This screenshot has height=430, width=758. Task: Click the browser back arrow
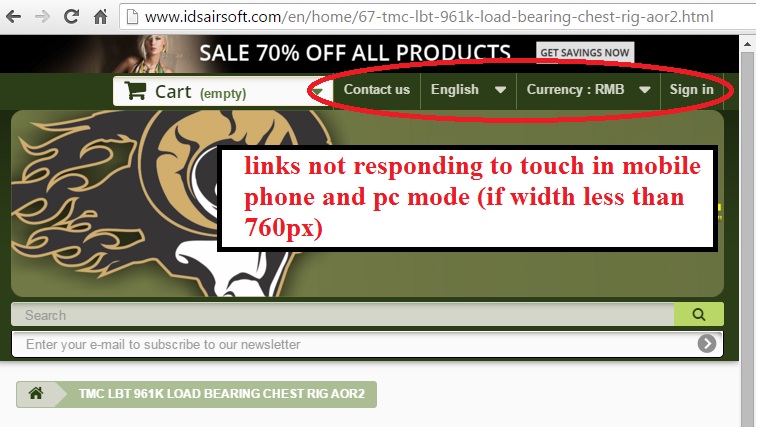[13, 17]
